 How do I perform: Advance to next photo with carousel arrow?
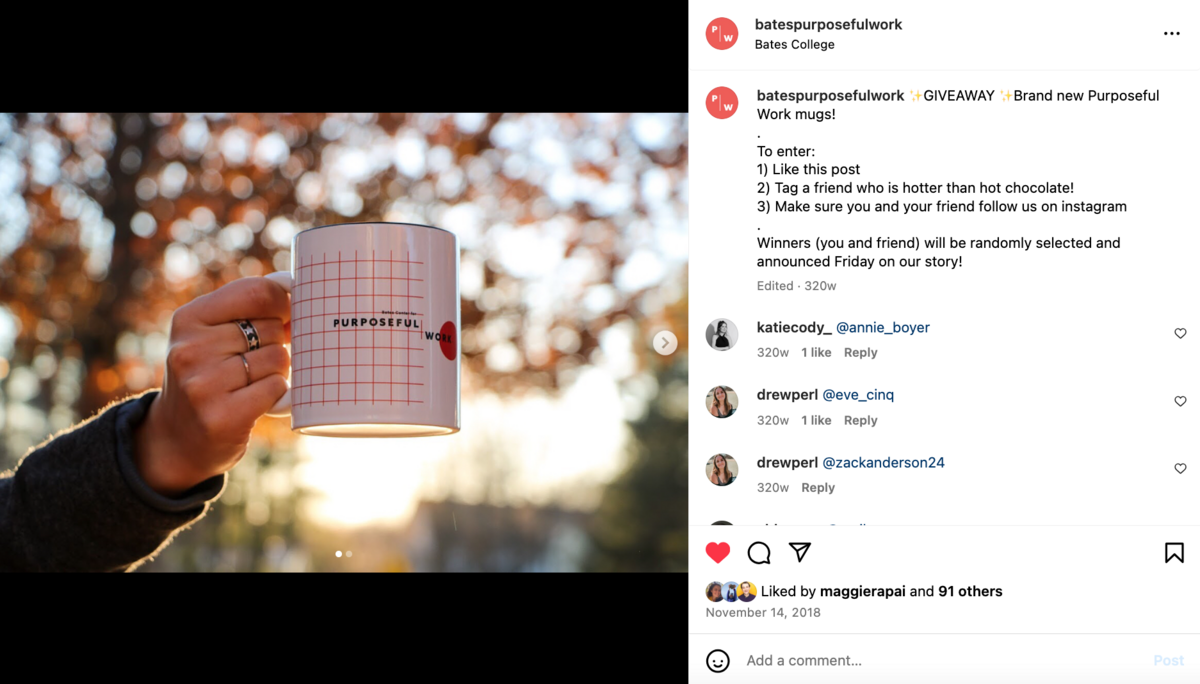(x=665, y=343)
